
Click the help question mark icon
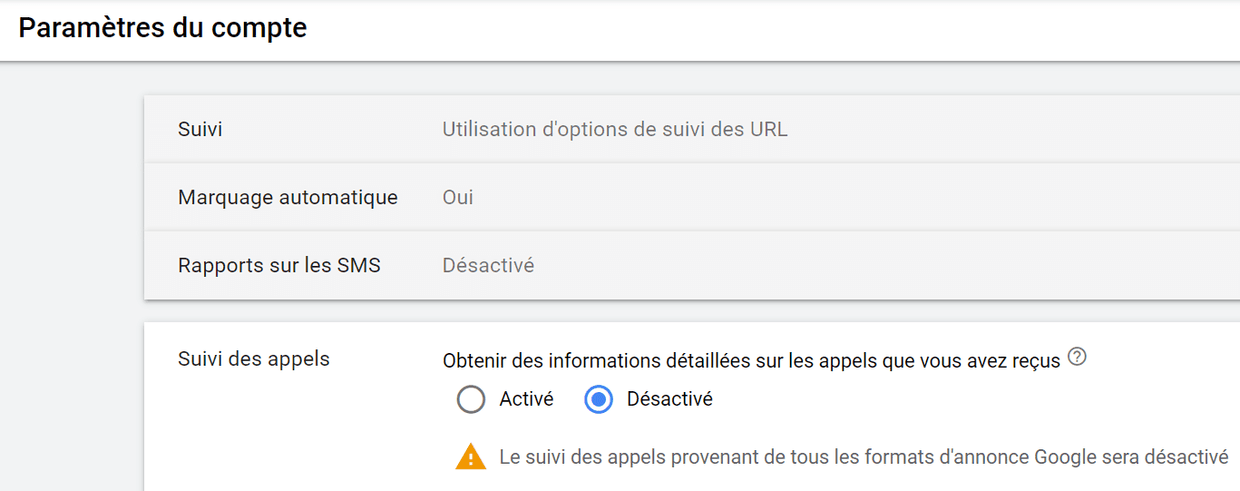tap(1077, 357)
